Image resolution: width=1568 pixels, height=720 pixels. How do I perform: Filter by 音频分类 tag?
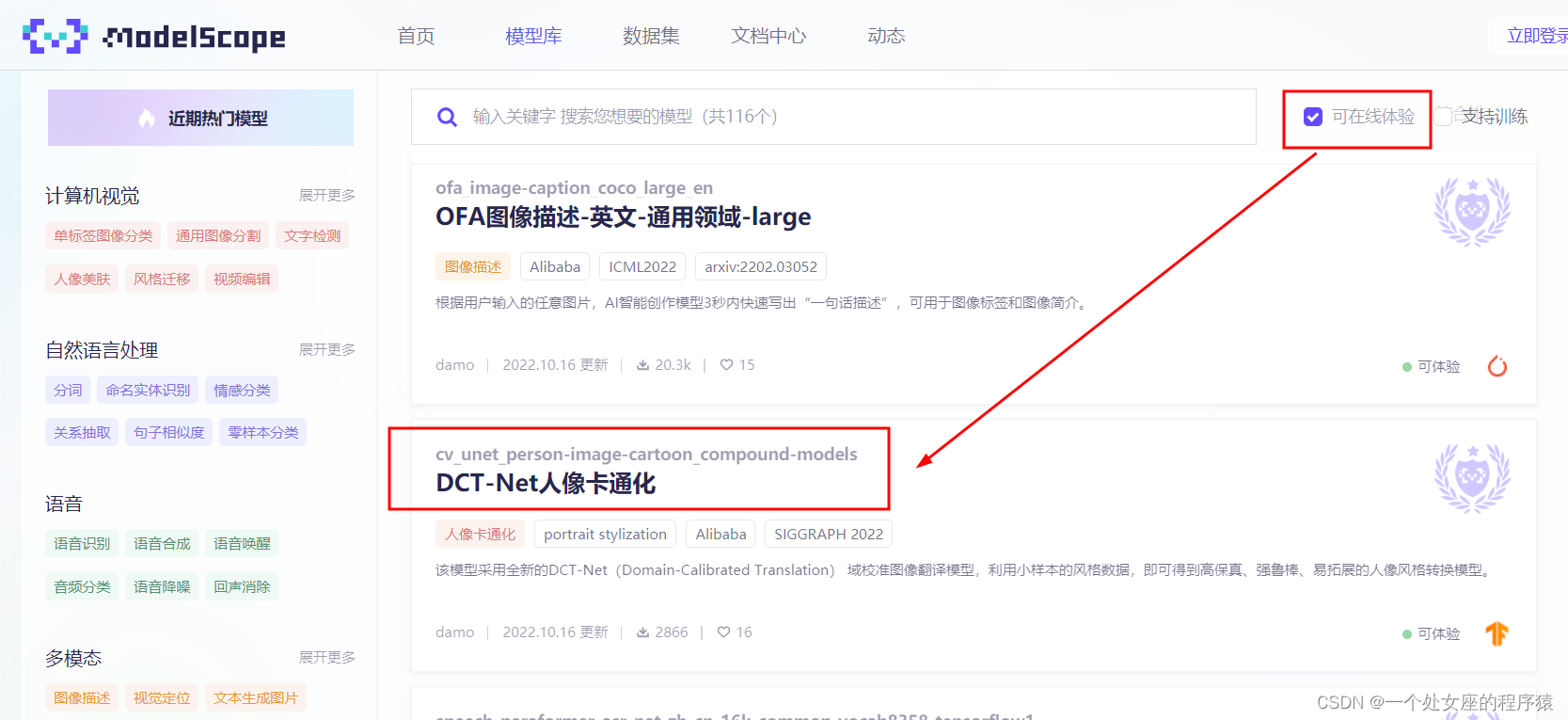point(82,586)
